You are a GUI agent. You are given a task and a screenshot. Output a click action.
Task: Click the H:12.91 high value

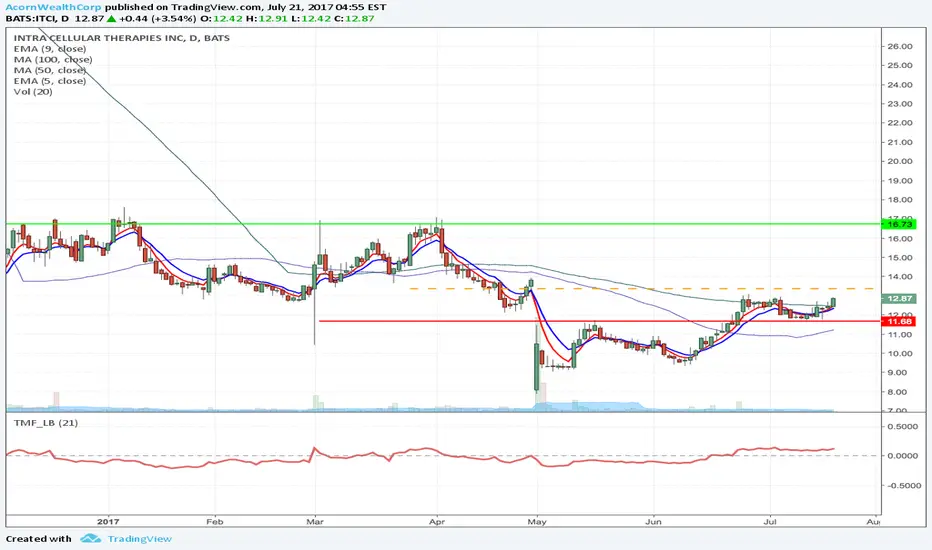pyautogui.click(x=267, y=18)
